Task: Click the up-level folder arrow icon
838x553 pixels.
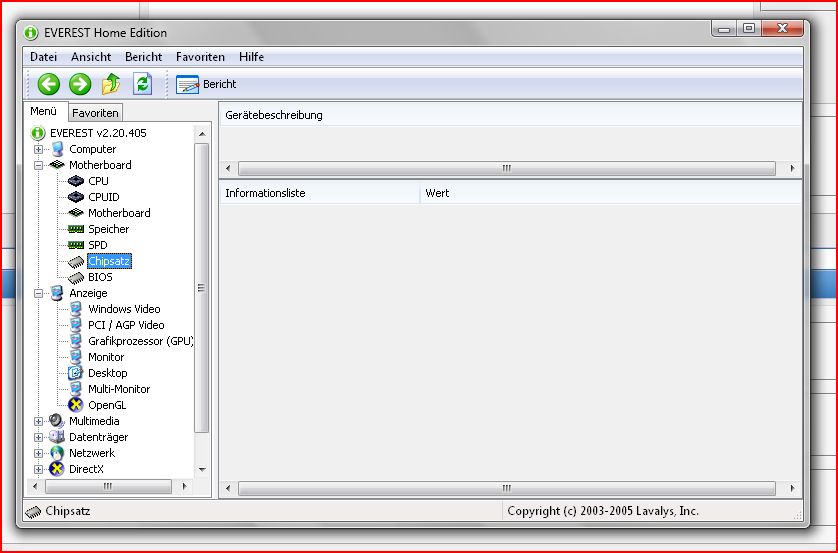Action: coord(111,84)
